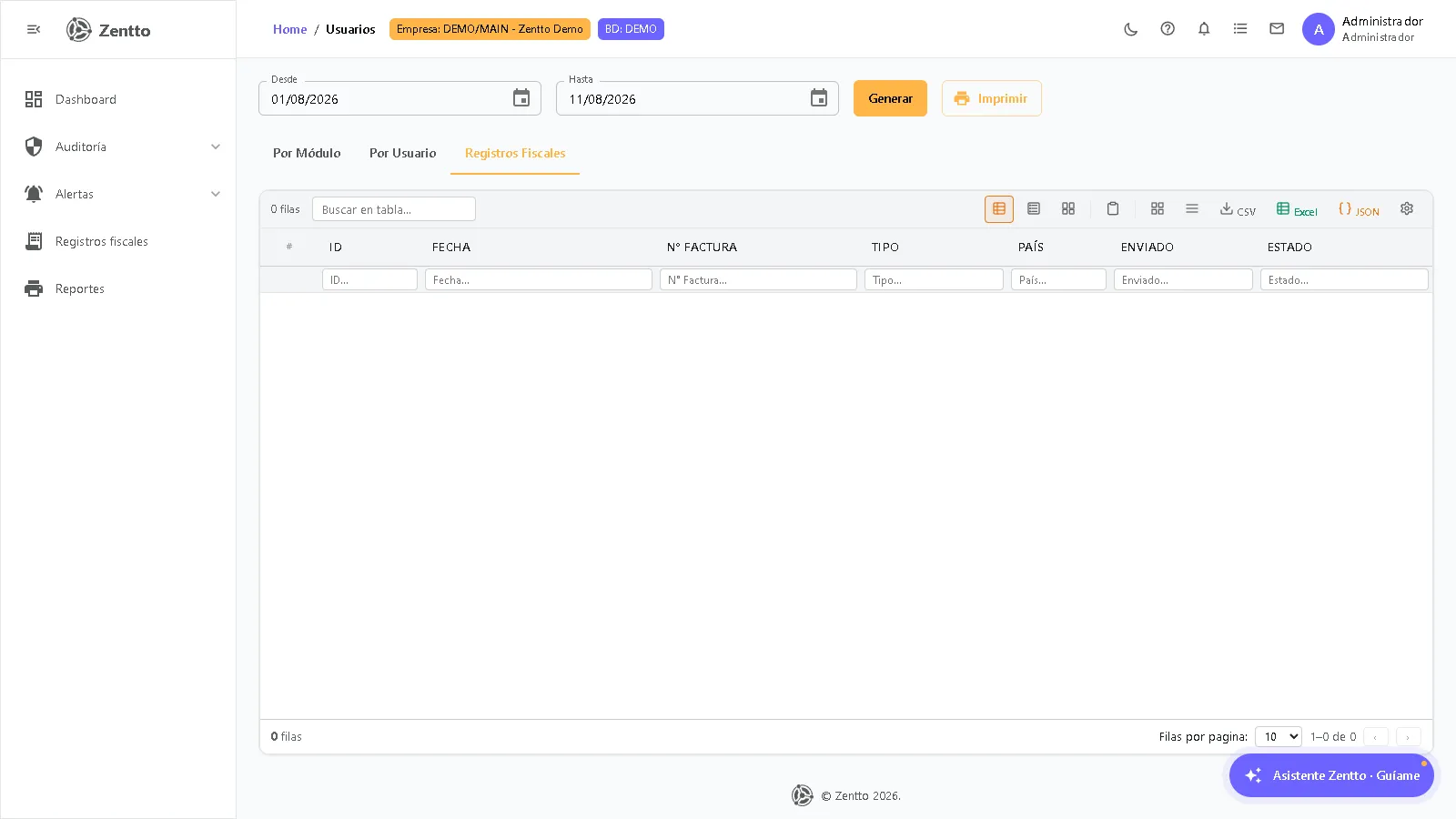The width and height of the screenshot is (1456, 819).
Task: Follow the Home breadcrumb link
Action: click(289, 29)
